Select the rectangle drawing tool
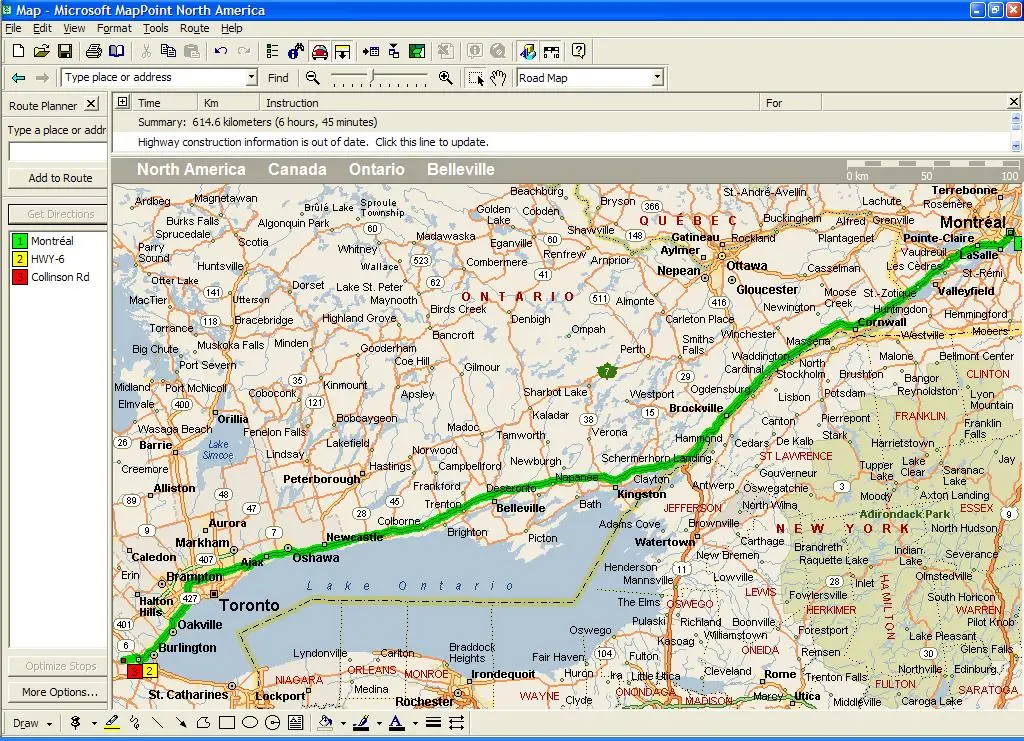This screenshot has height=741, width=1024. [227, 722]
